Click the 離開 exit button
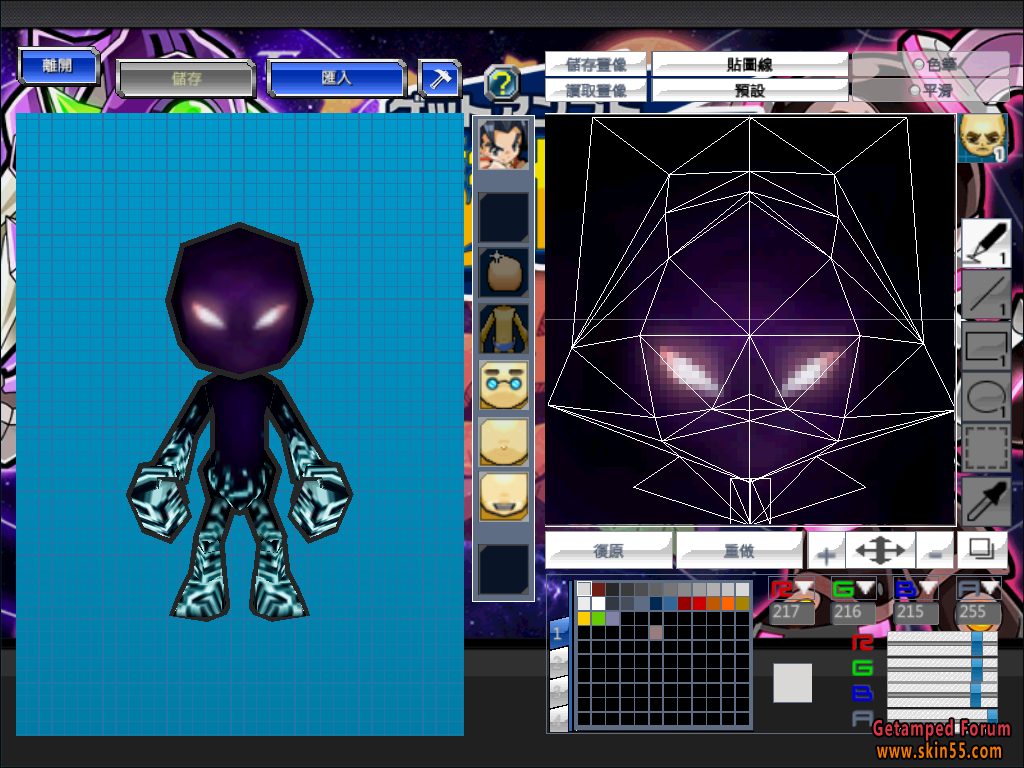The image size is (1024, 768). click(59, 66)
